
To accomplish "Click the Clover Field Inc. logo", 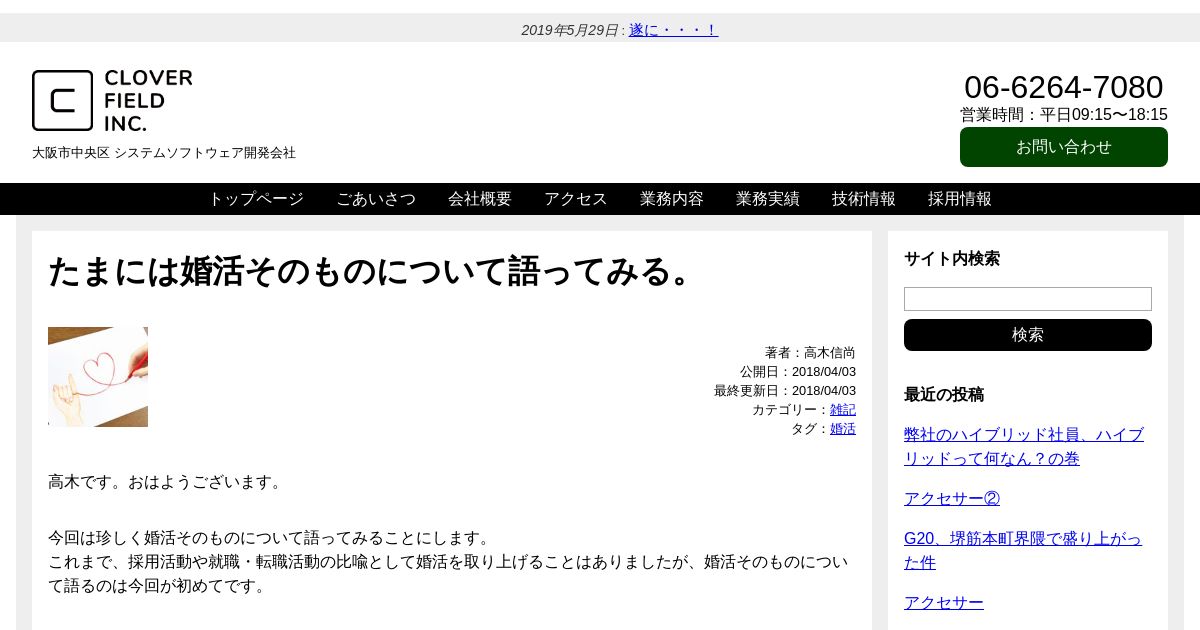I will 112,100.
